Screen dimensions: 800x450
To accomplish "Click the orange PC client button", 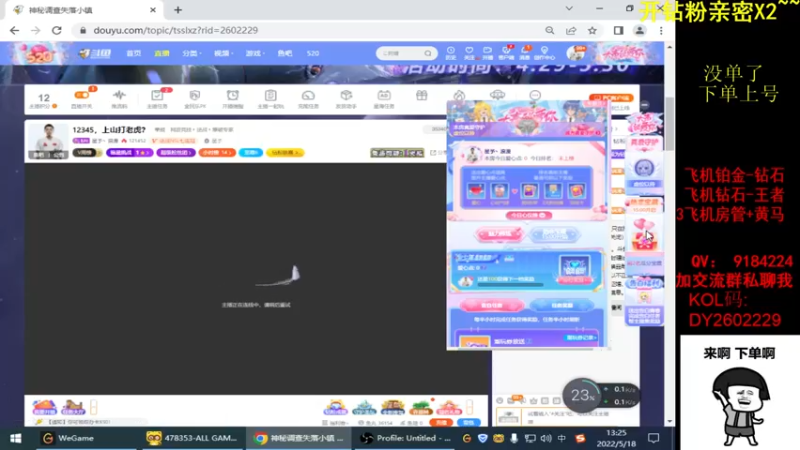I will click(611, 97).
